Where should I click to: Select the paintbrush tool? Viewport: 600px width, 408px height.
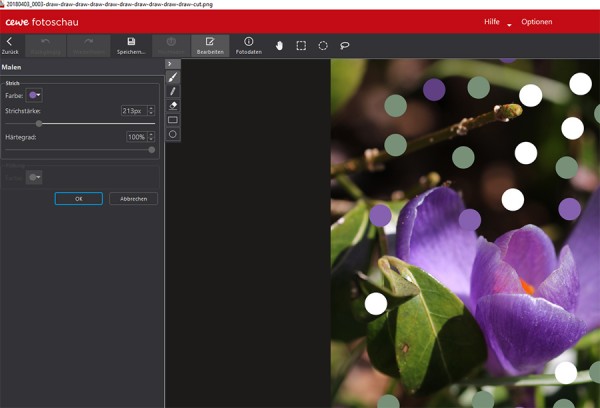pos(172,77)
